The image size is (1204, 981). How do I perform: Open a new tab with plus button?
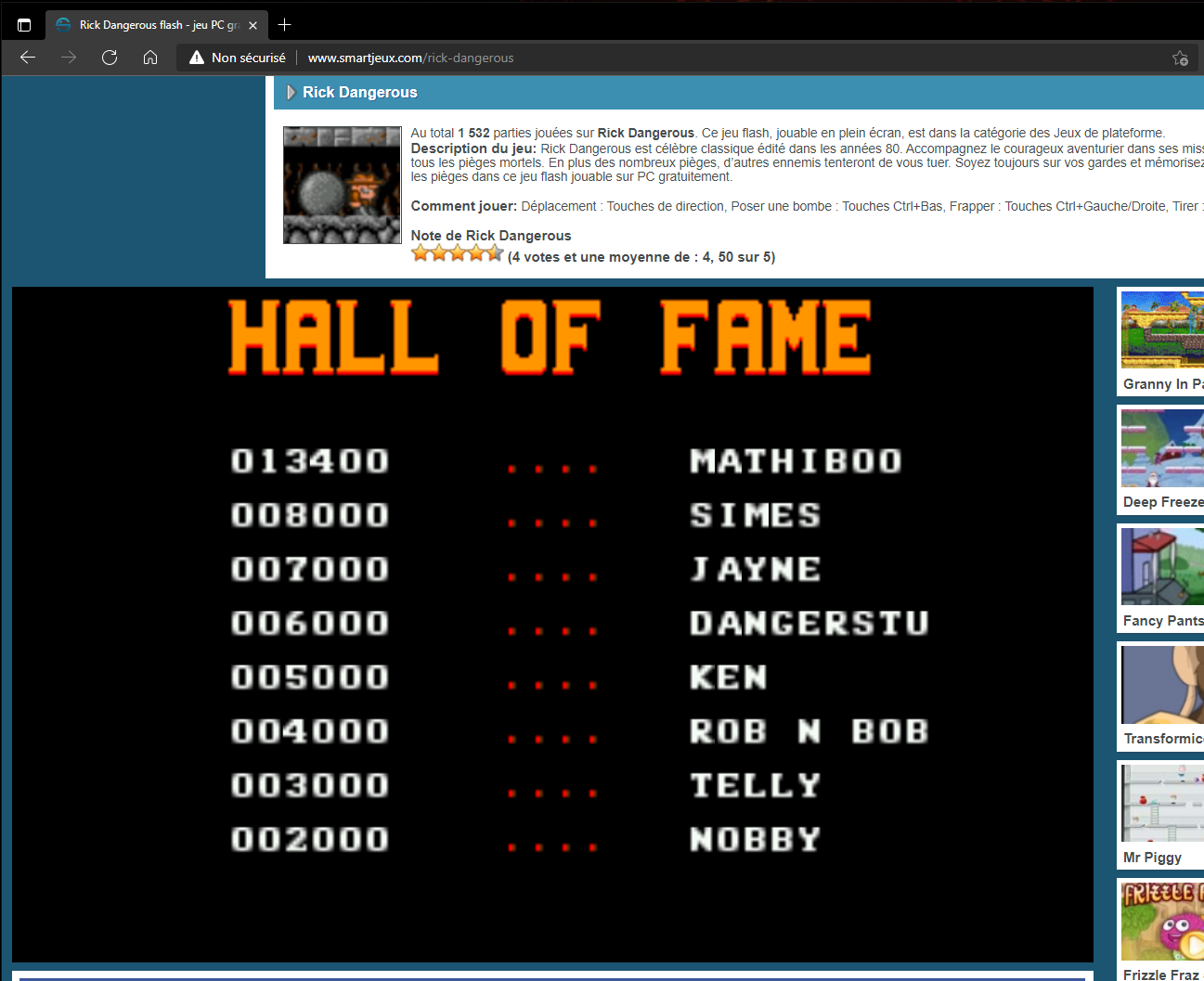click(x=285, y=25)
